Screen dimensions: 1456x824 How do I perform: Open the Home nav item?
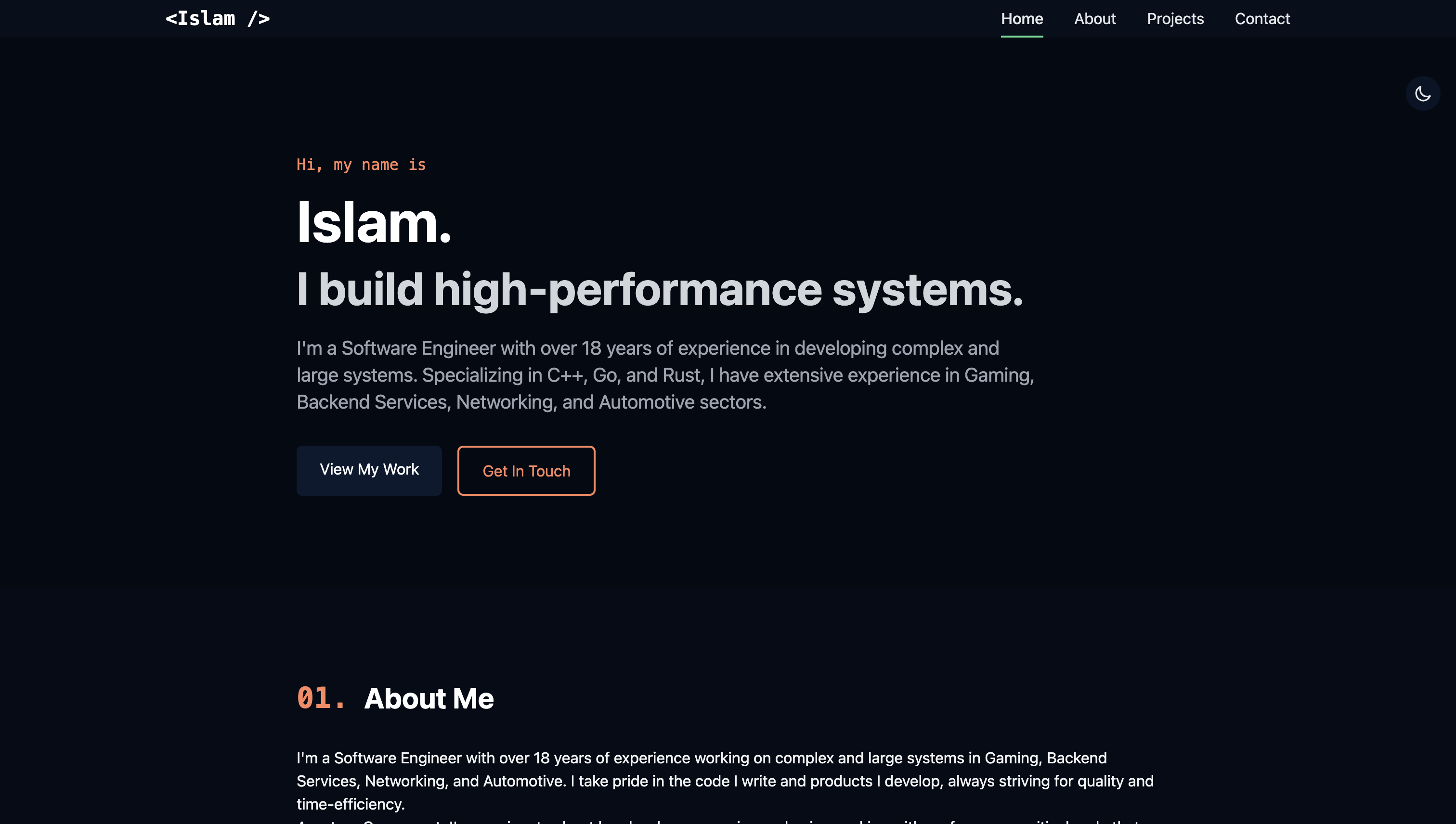pyautogui.click(x=1021, y=19)
